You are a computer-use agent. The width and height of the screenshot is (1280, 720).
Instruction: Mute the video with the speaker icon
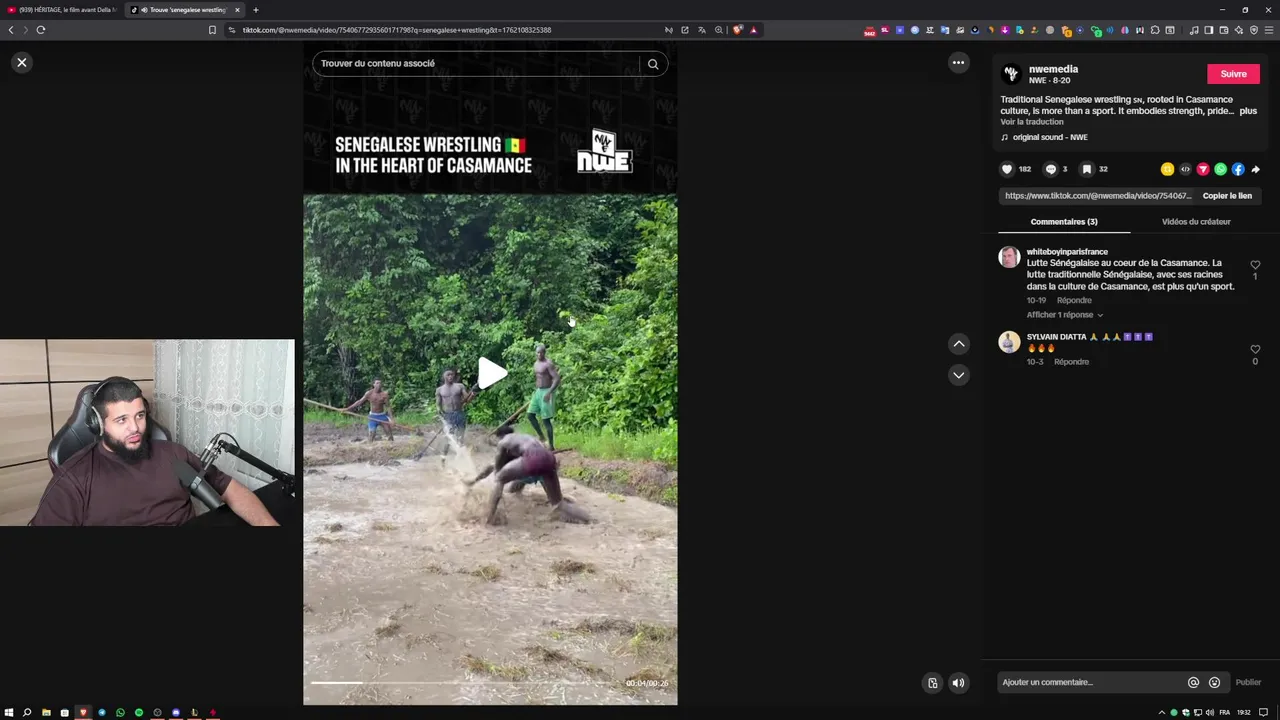coord(958,683)
